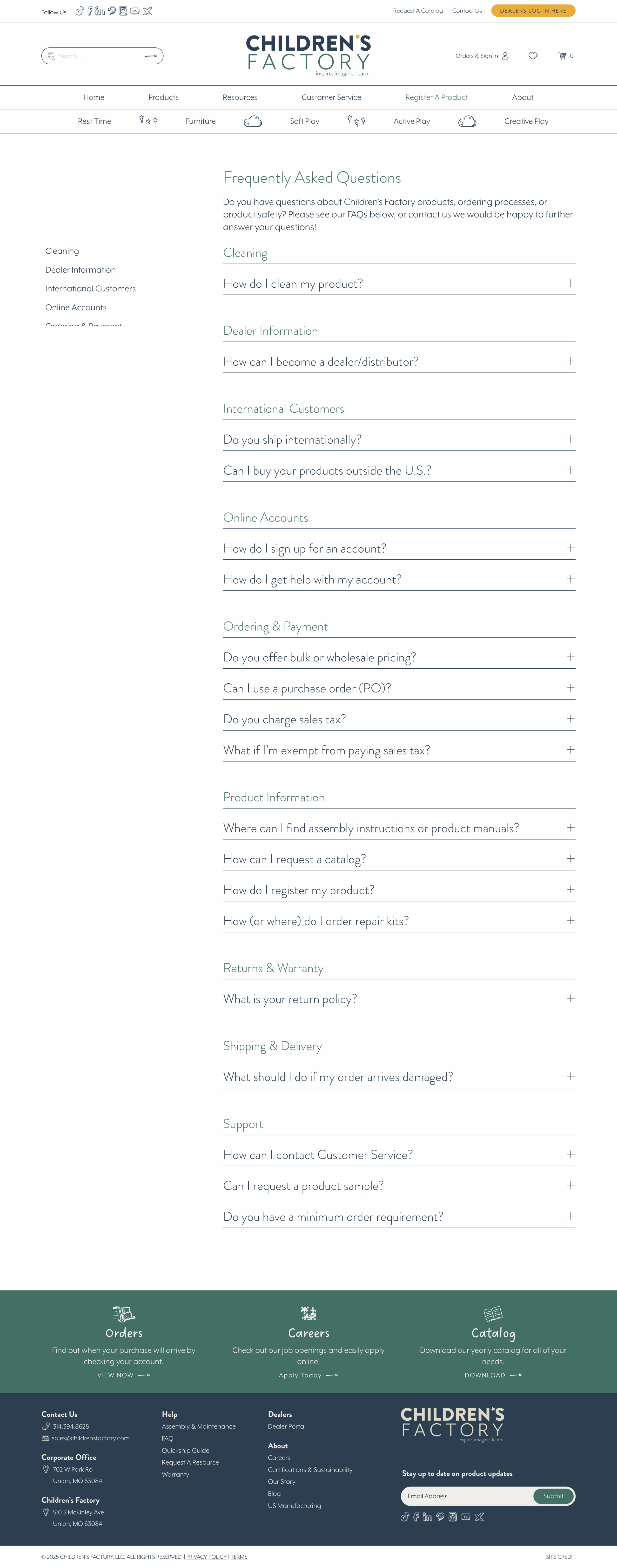The width and height of the screenshot is (617, 1568).
Task: Expand "Do you ship internationally?" question
Action: click(x=570, y=440)
